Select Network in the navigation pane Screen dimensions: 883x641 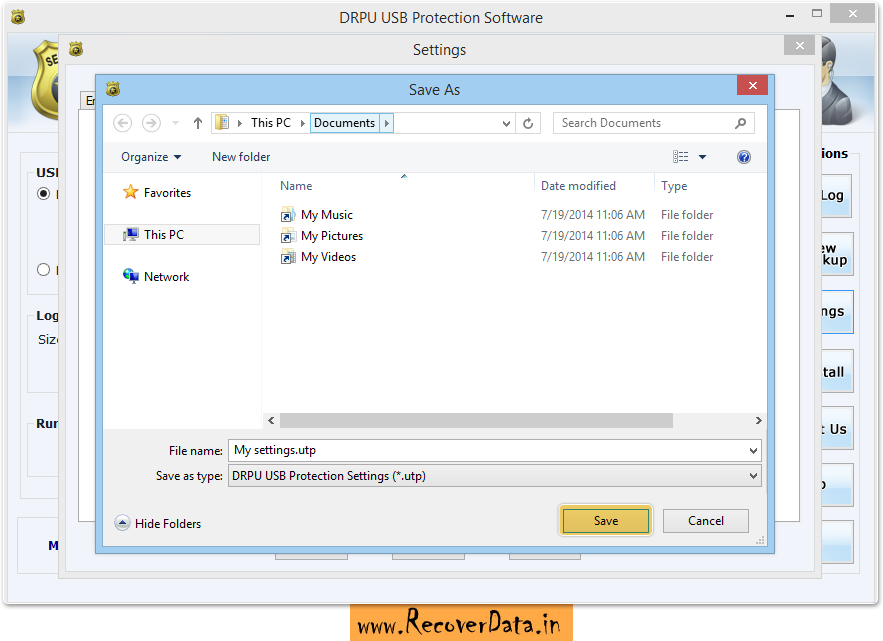point(167,277)
